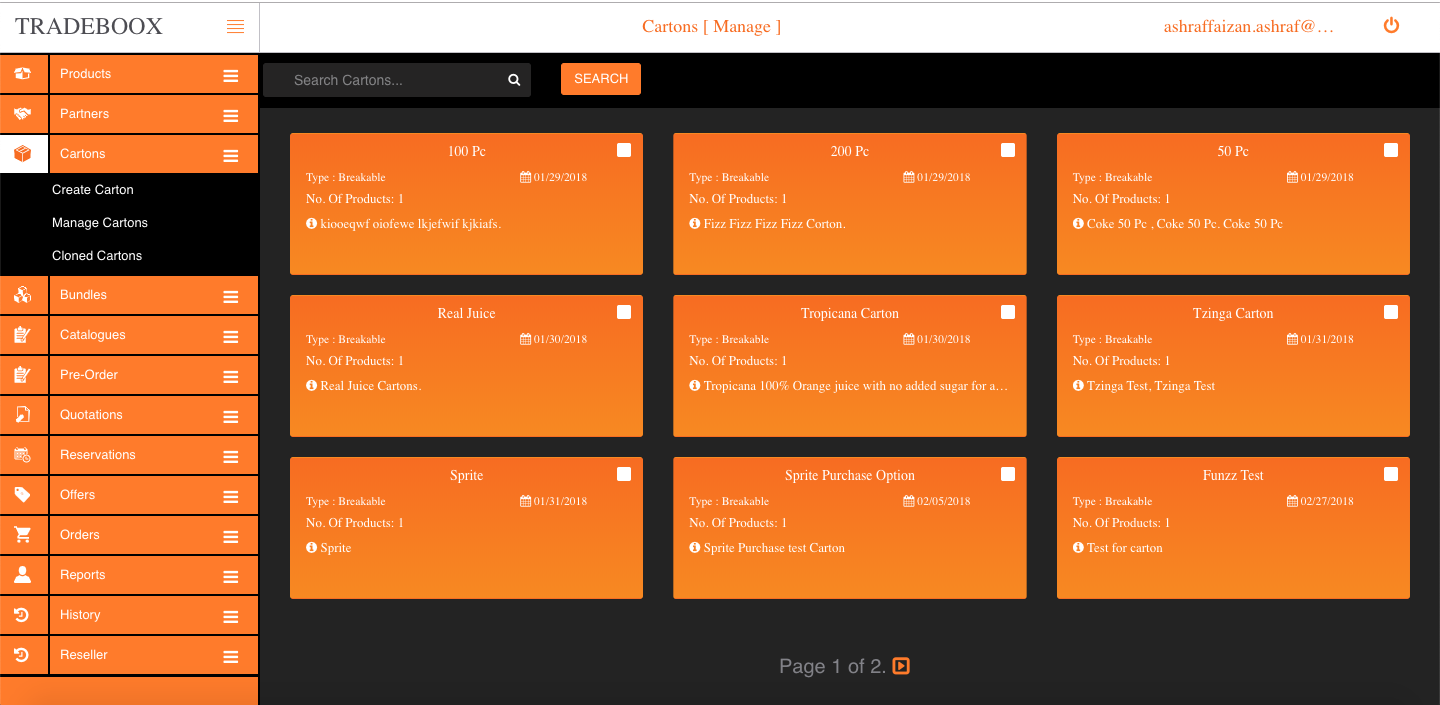Click calendar icon on Tzinga Carton card
1440x705 pixels.
tap(1293, 339)
